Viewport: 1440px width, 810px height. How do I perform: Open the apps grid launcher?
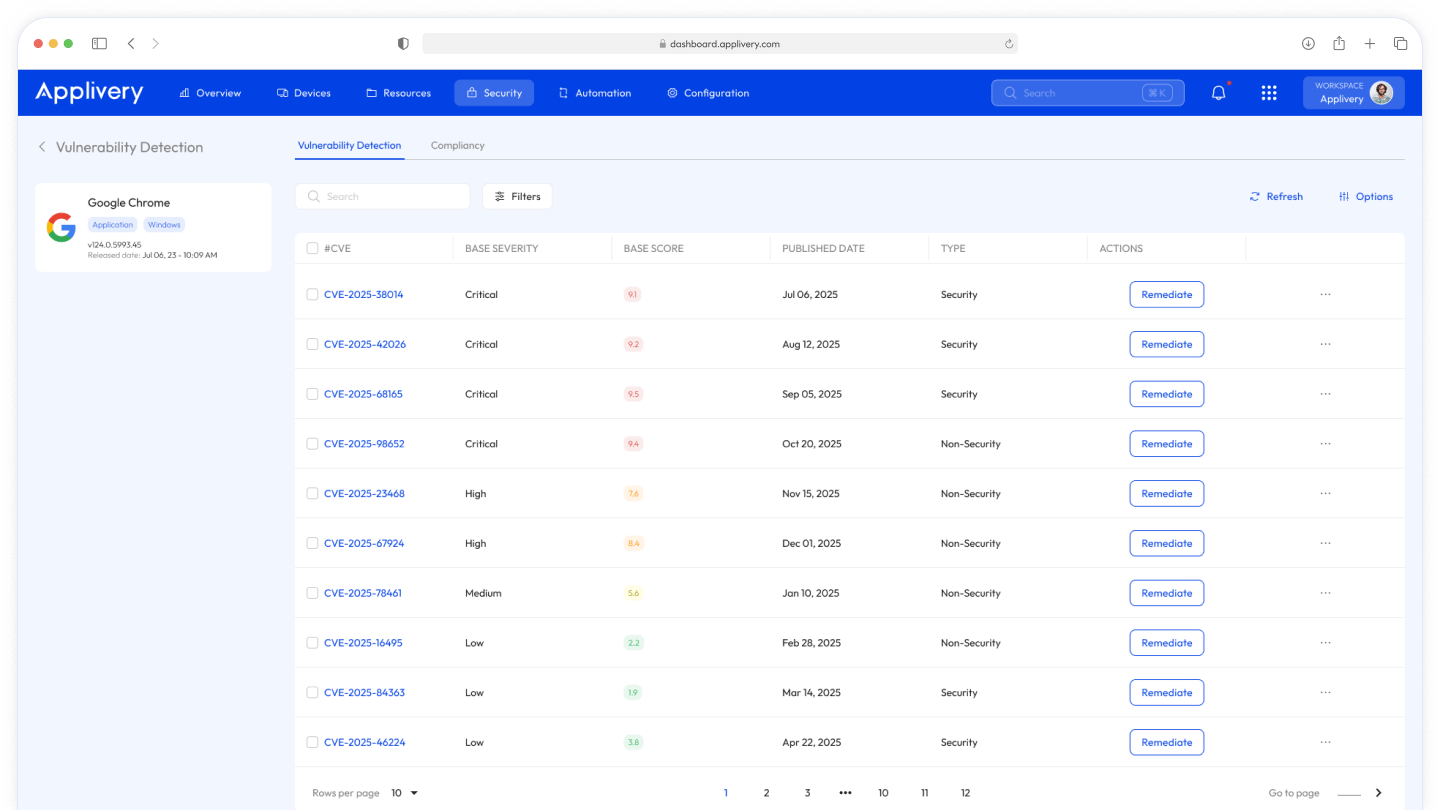pos(1268,92)
